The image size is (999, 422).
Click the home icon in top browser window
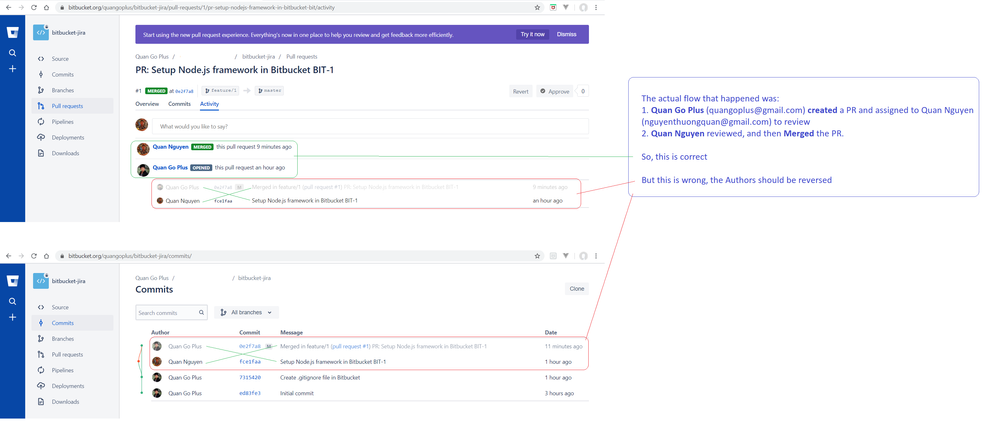coord(47,8)
